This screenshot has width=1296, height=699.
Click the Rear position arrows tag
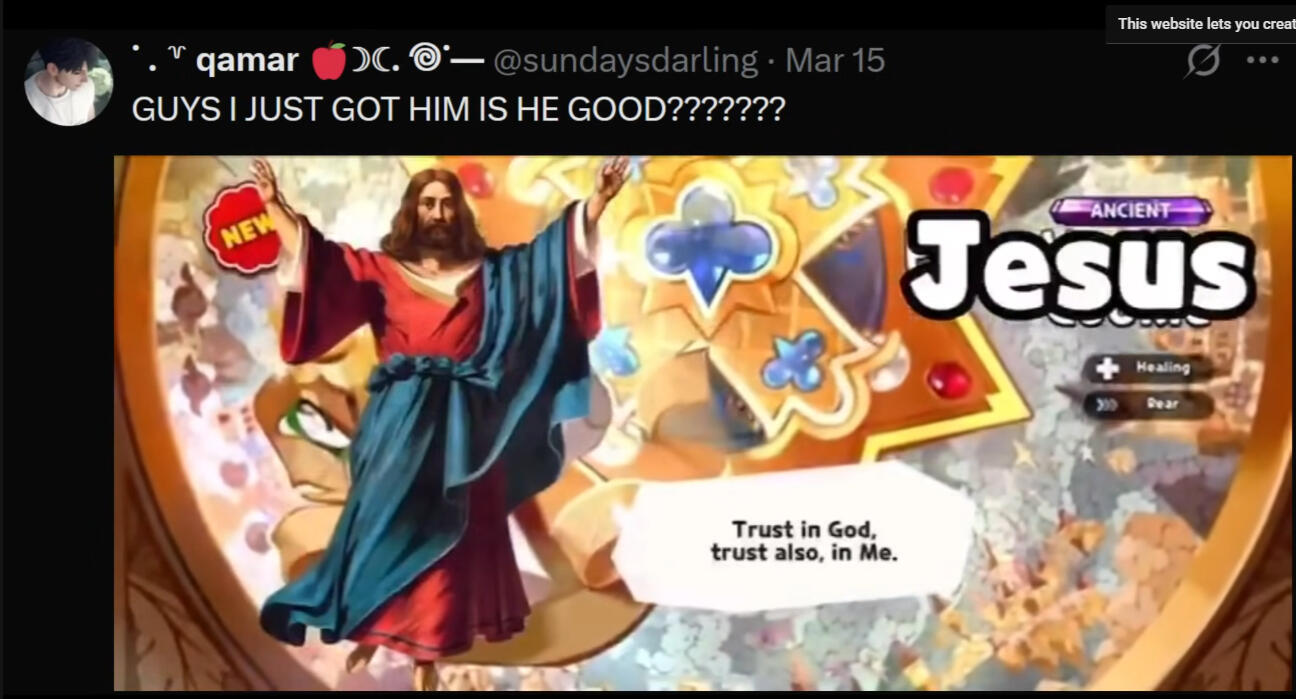1148,404
